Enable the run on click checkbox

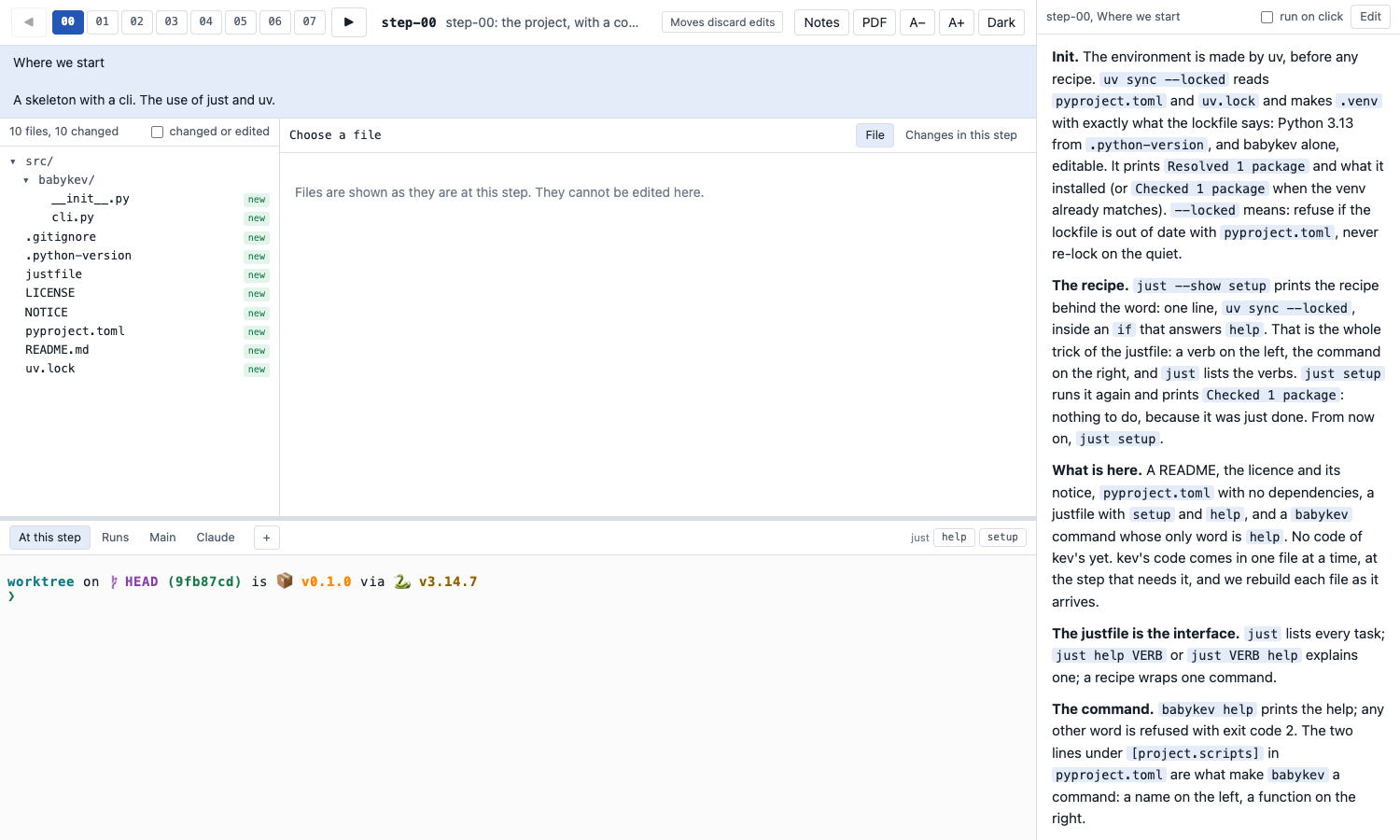click(x=1267, y=17)
